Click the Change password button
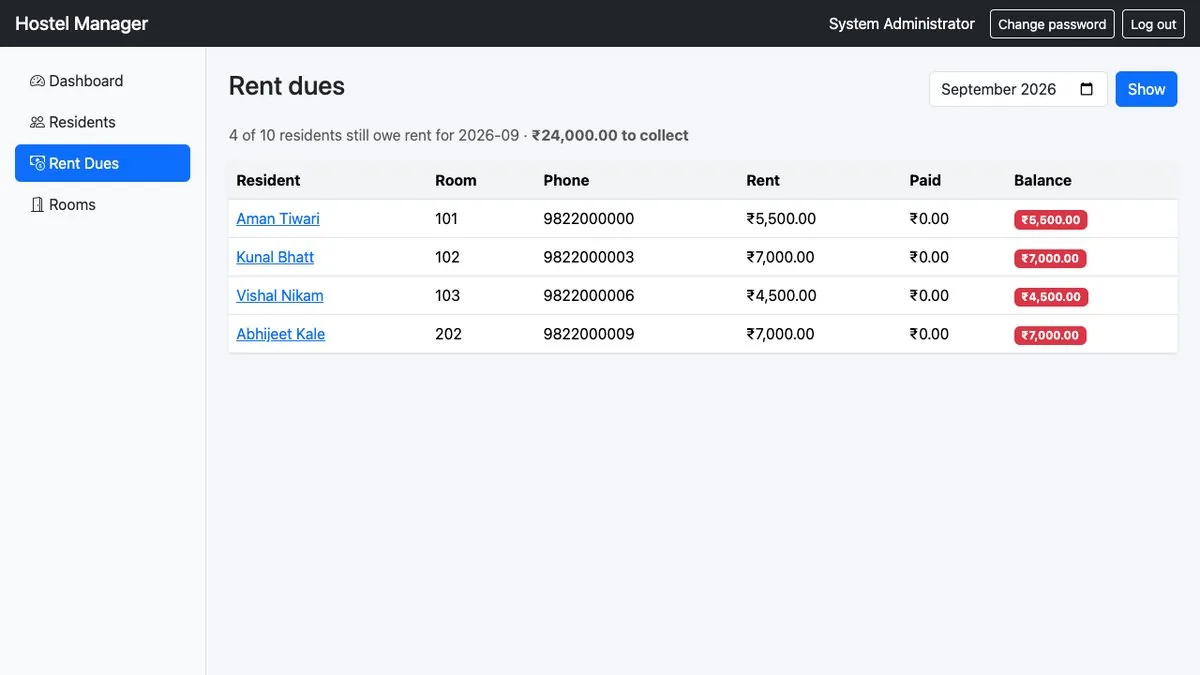Screen dimensions: 1200x675 [1052, 24]
